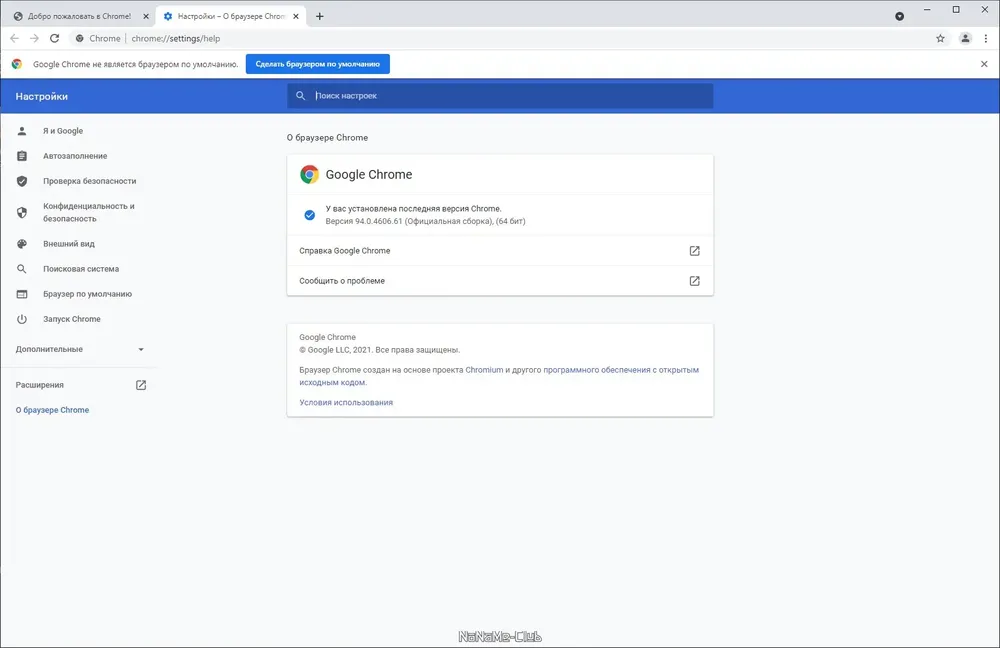Screen dimensions: 1000x648
Task: Open the Chrome three-dot menu
Action: [986, 38]
